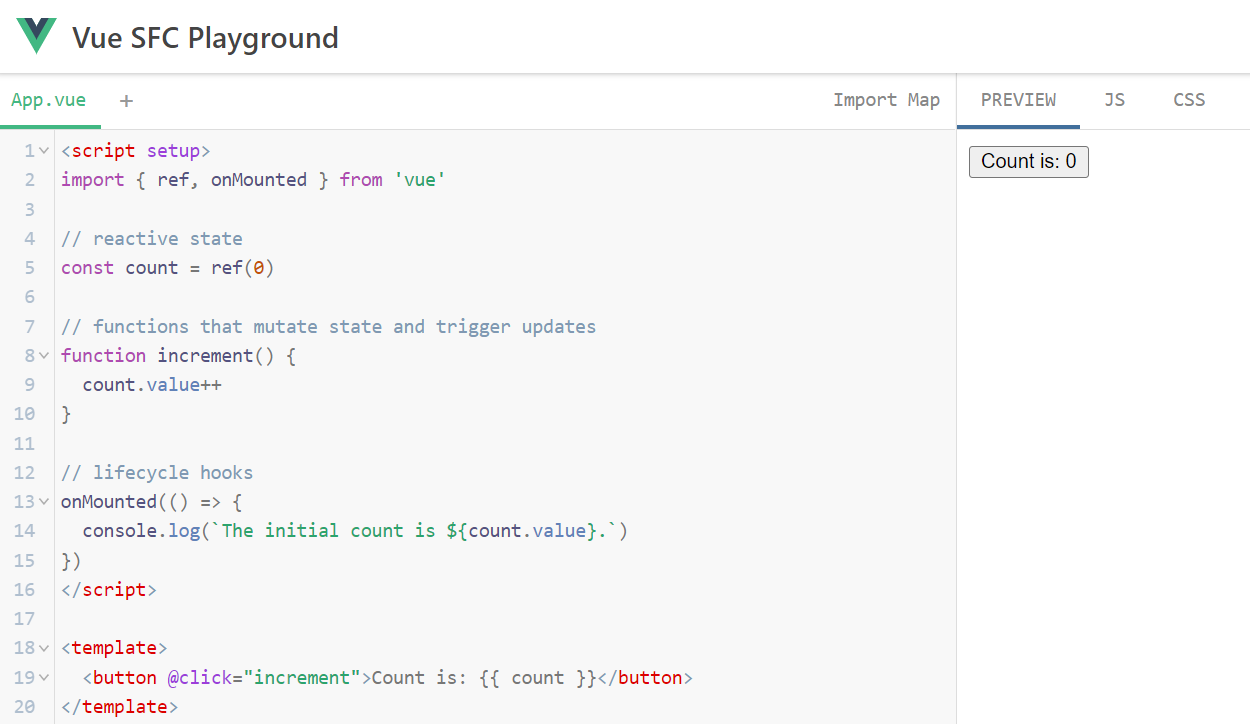Click the Vue logo icon

coord(37,36)
